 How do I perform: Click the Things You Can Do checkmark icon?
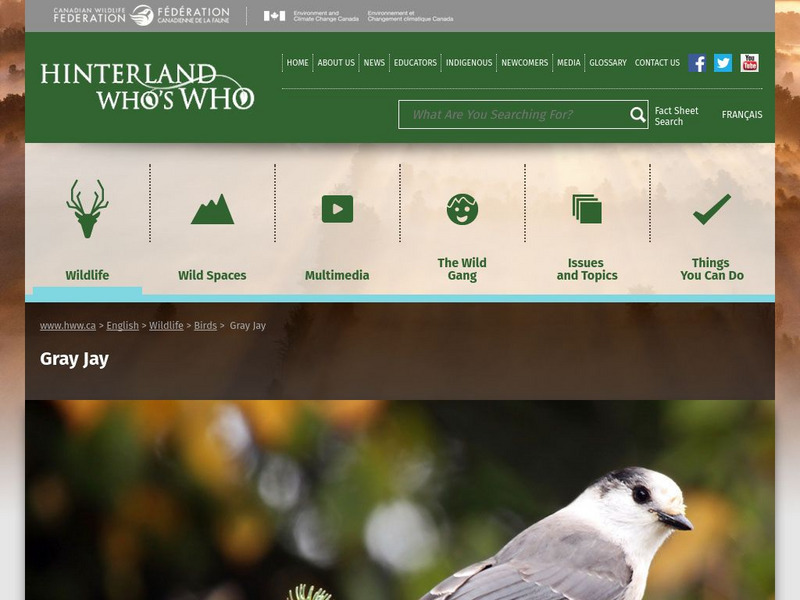coord(712,209)
